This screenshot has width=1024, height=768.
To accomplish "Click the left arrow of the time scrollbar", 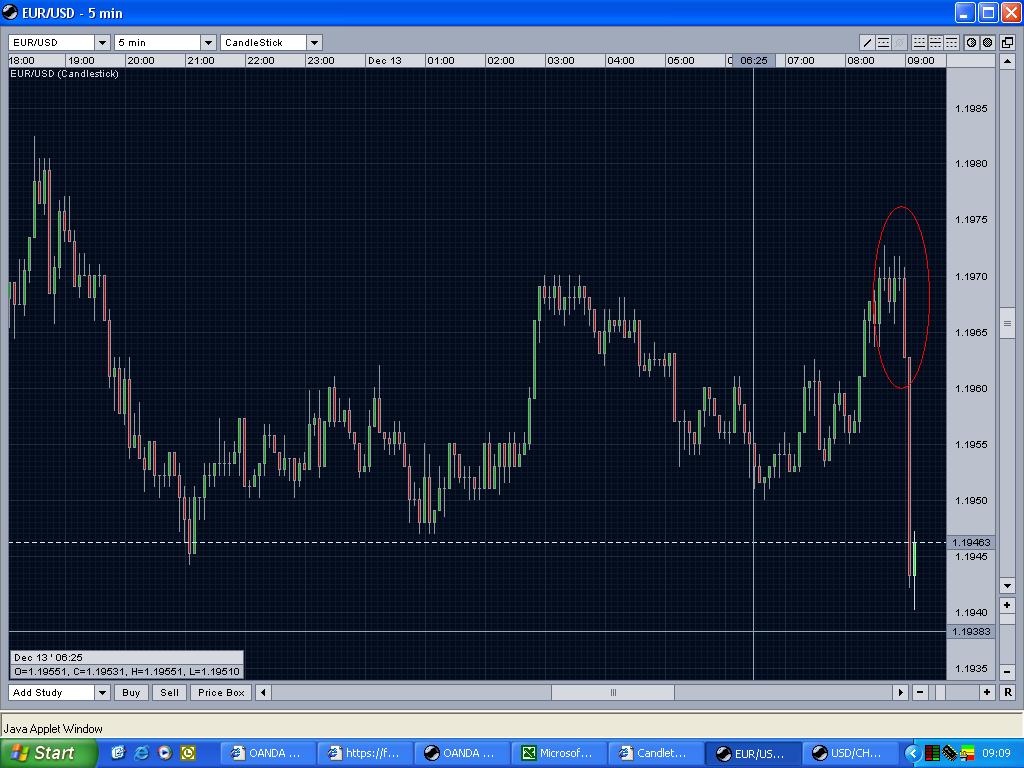I will [x=263, y=692].
